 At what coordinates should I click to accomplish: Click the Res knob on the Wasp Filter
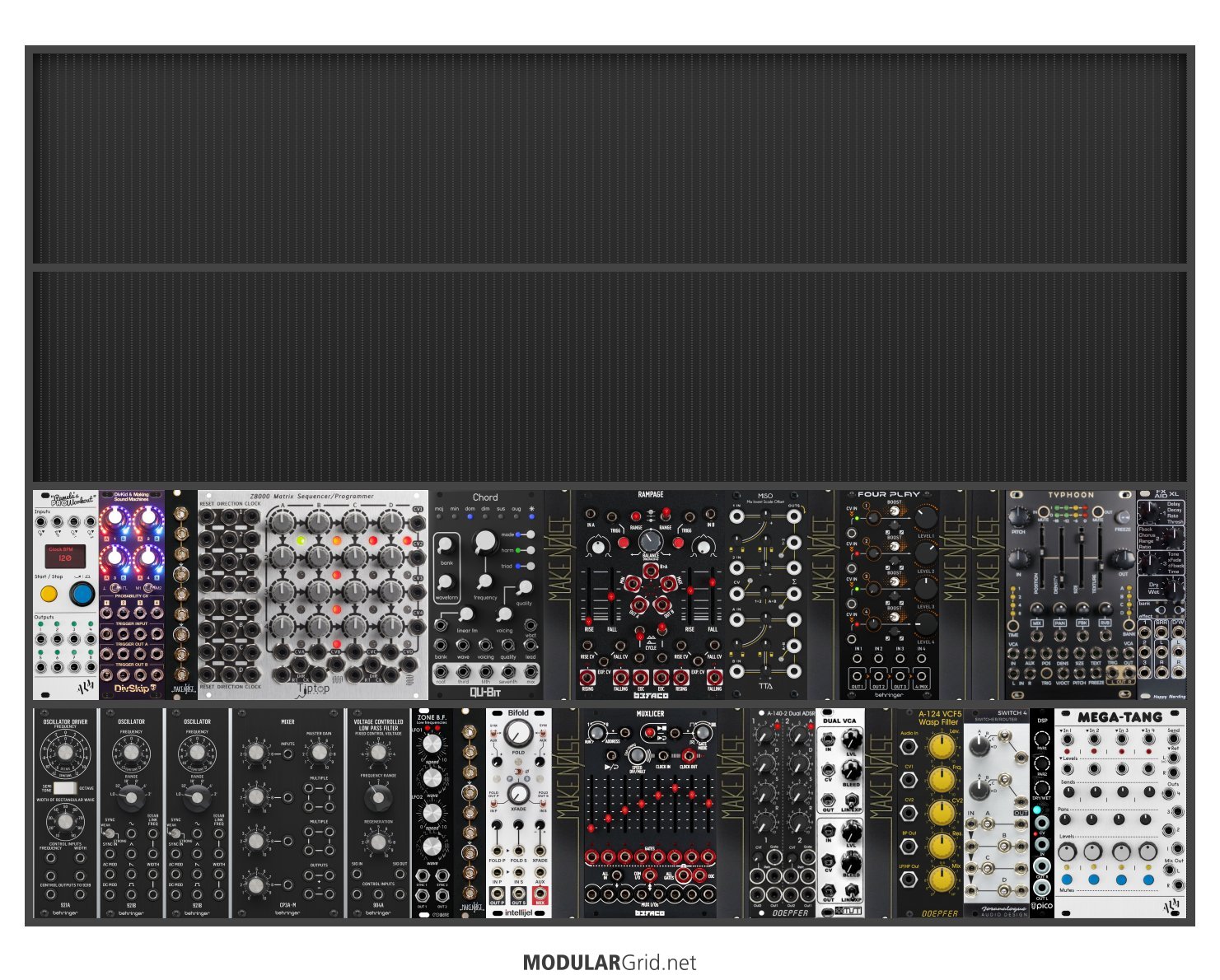tap(942, 846)
